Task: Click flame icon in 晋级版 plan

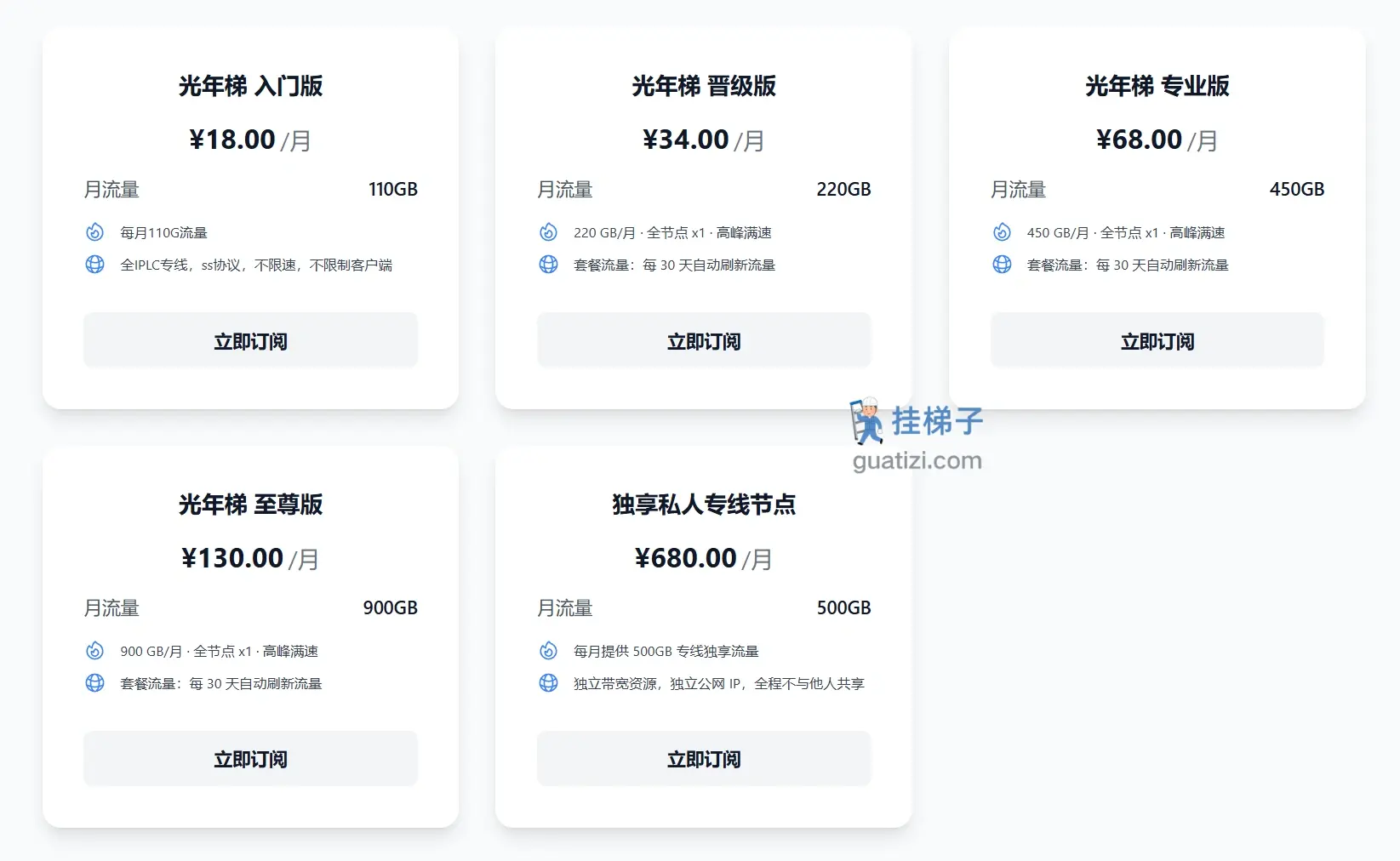Action: [548, 232]
